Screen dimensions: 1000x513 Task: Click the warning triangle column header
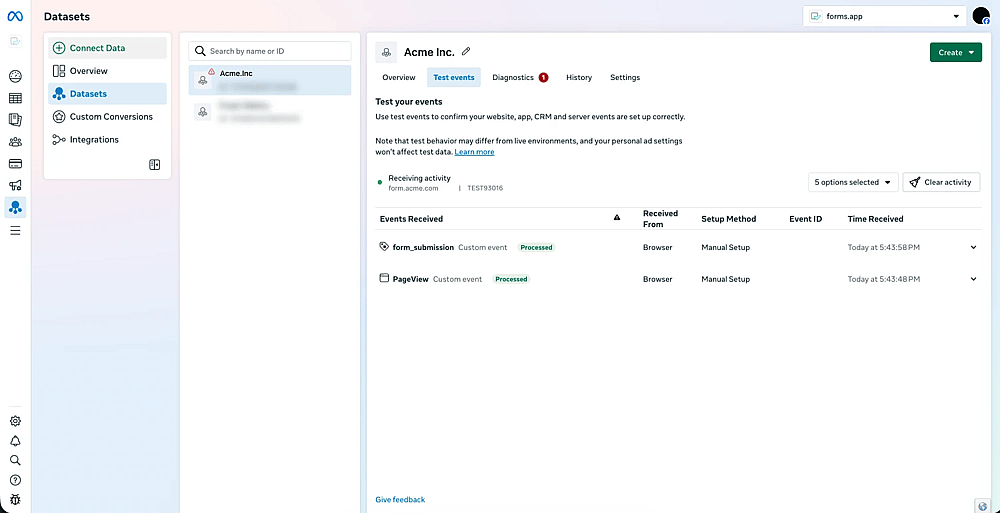coord(617,218)
